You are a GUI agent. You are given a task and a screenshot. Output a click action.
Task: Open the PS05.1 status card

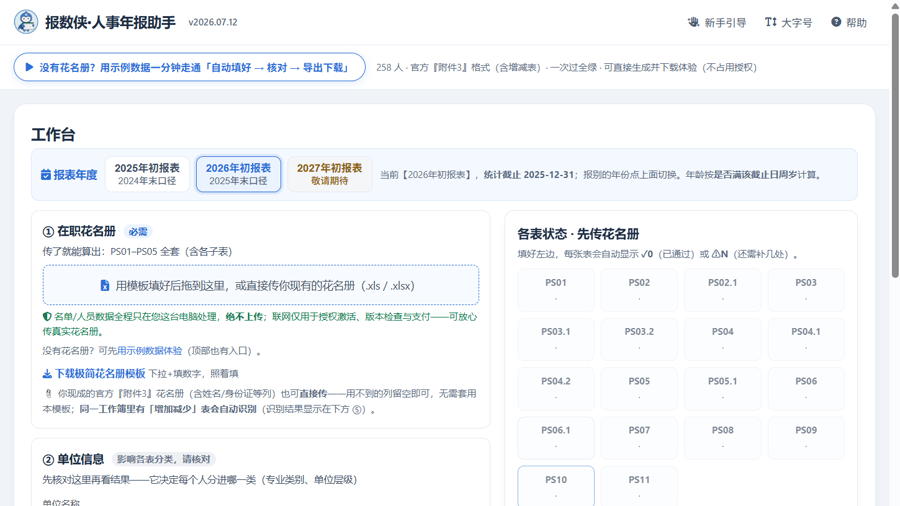[x=723, y=388]
